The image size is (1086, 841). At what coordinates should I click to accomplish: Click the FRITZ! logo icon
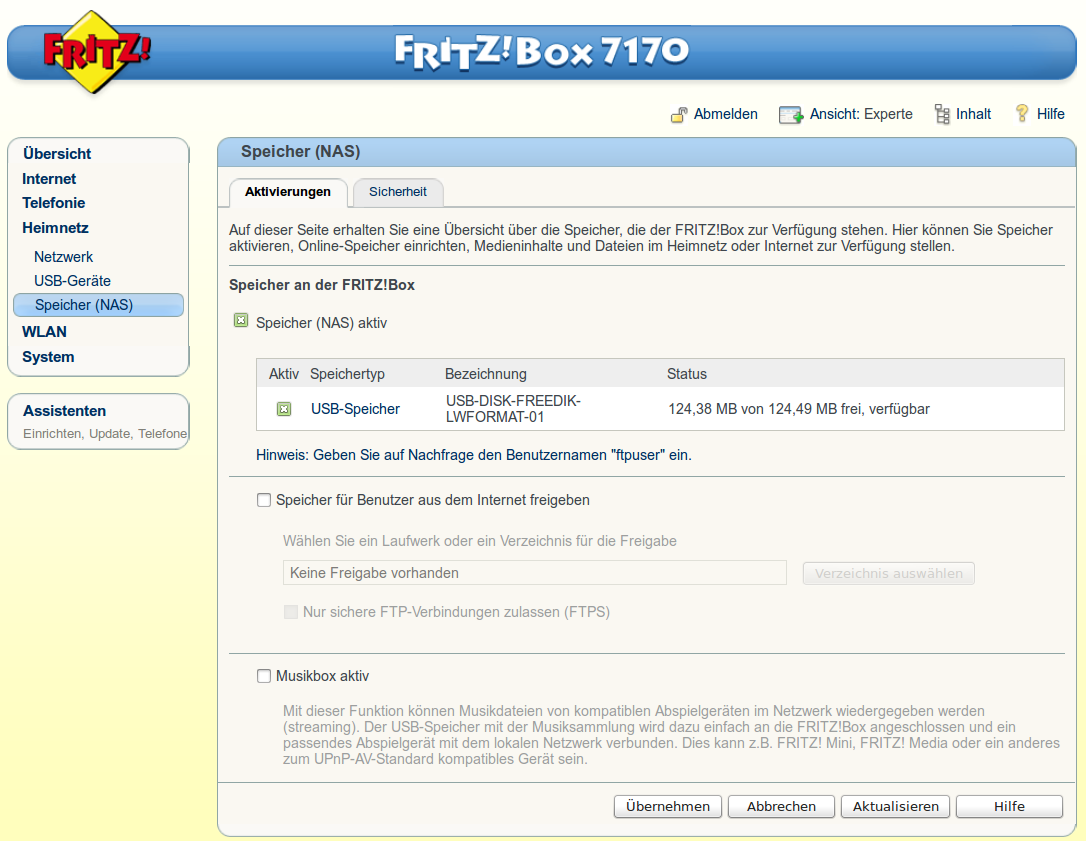point(94,51)
